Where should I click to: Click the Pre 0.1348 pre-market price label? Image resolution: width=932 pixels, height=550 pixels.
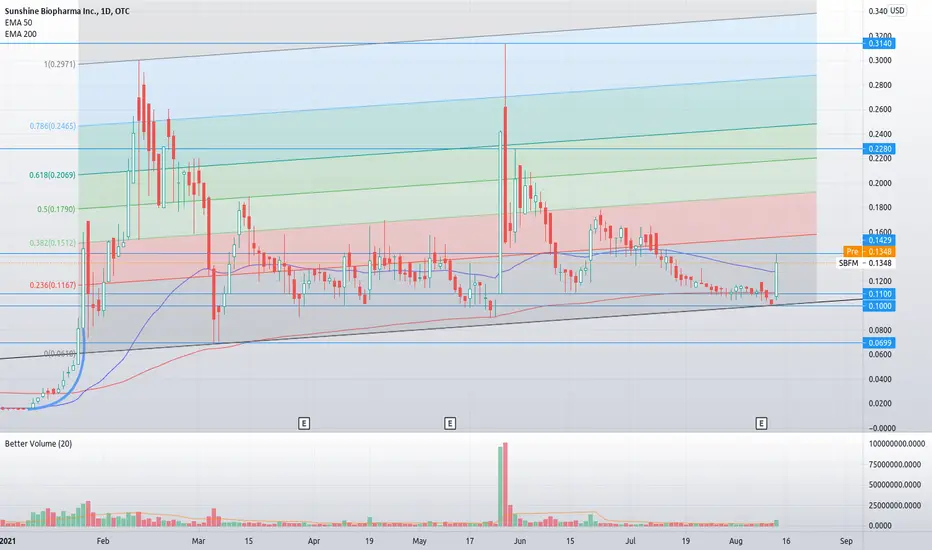tap(869, 252)
